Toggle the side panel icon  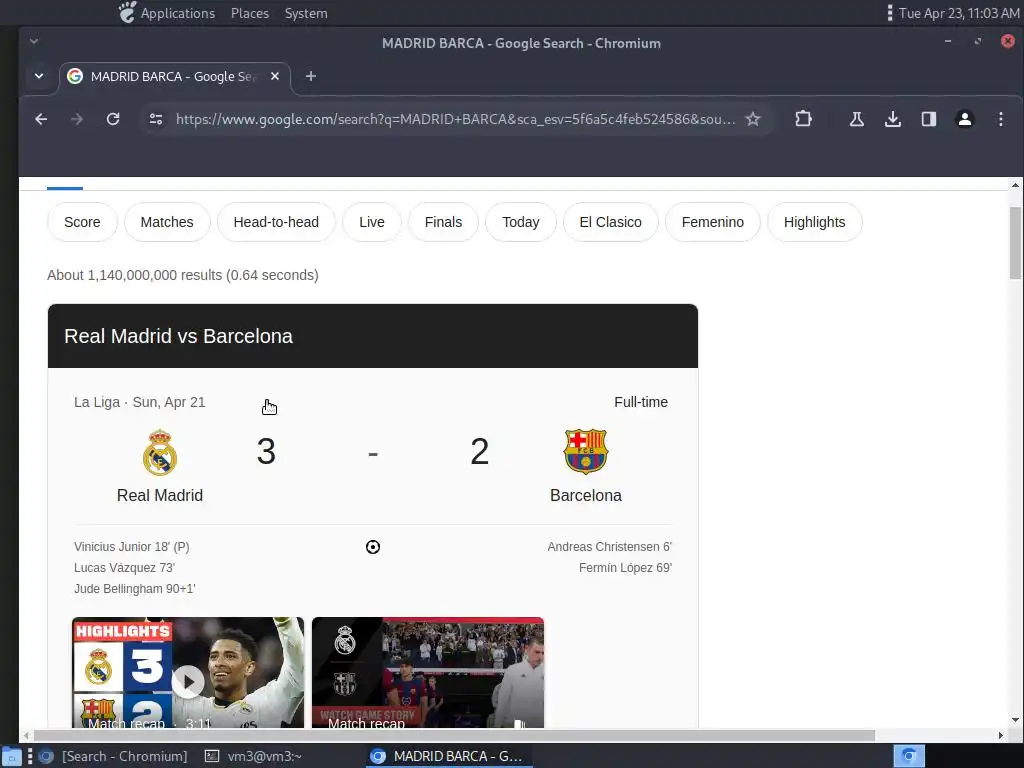(x=929, y=119)
